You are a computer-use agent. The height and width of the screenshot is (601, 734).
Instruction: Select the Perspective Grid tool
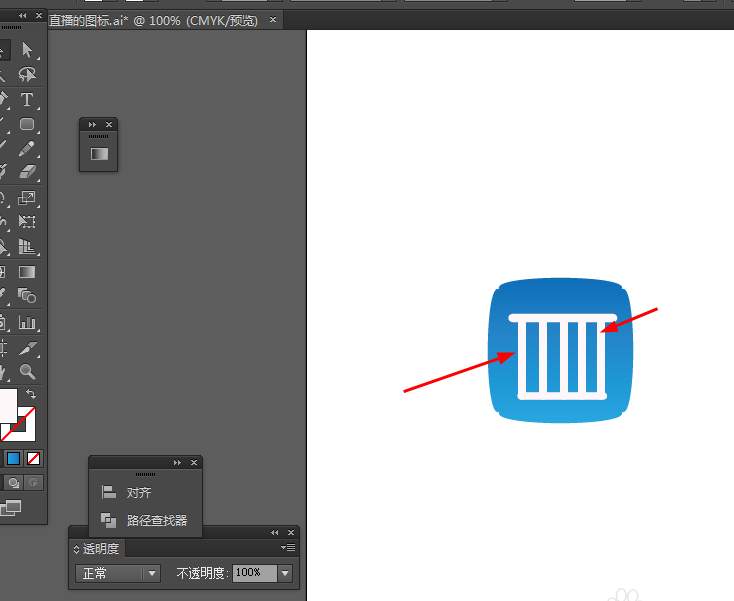[x=27, y=246]
